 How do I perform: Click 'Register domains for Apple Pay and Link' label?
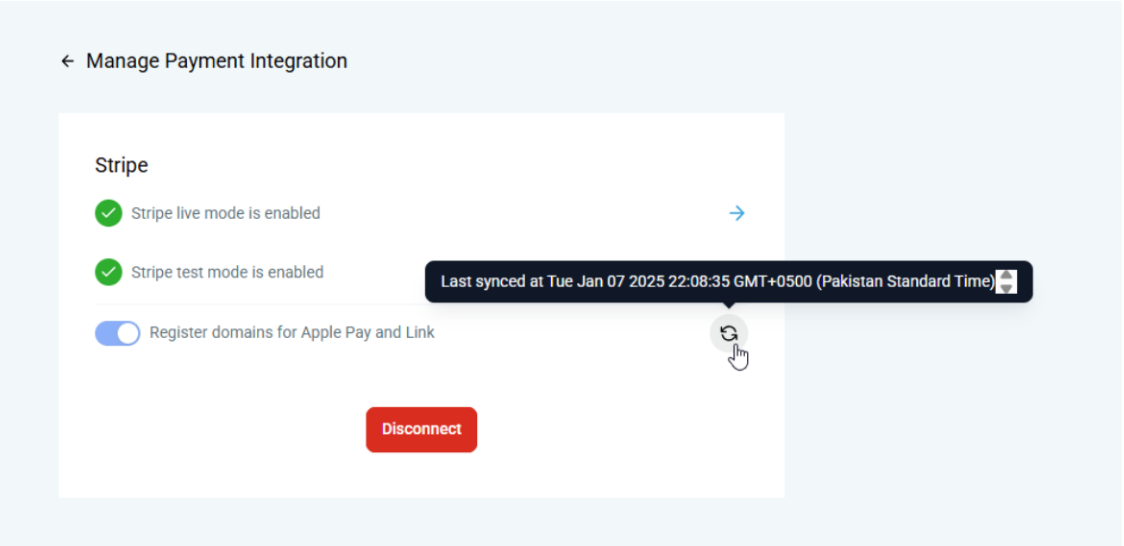292,333
